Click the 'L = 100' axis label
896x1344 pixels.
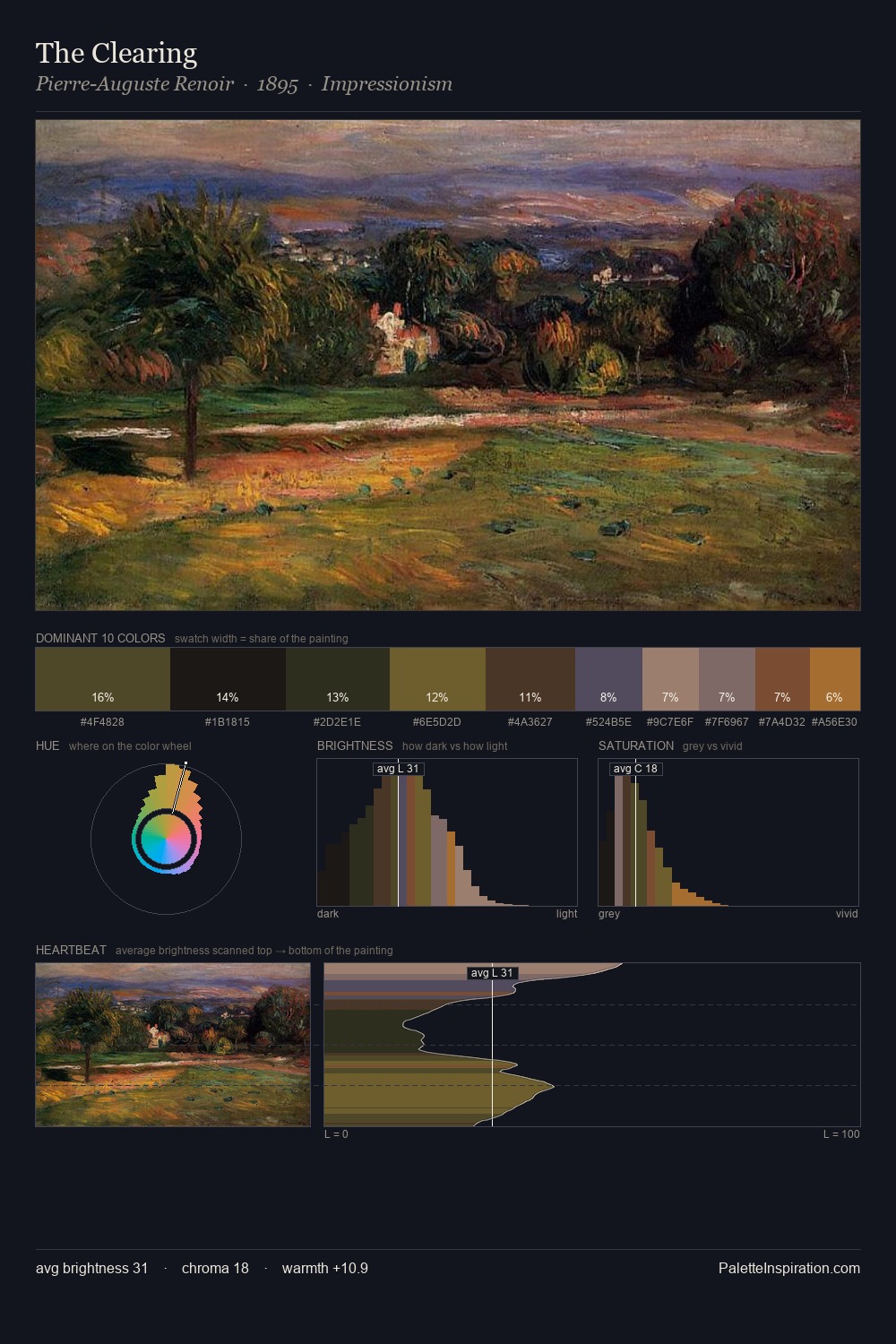(x=841, y=1134)
